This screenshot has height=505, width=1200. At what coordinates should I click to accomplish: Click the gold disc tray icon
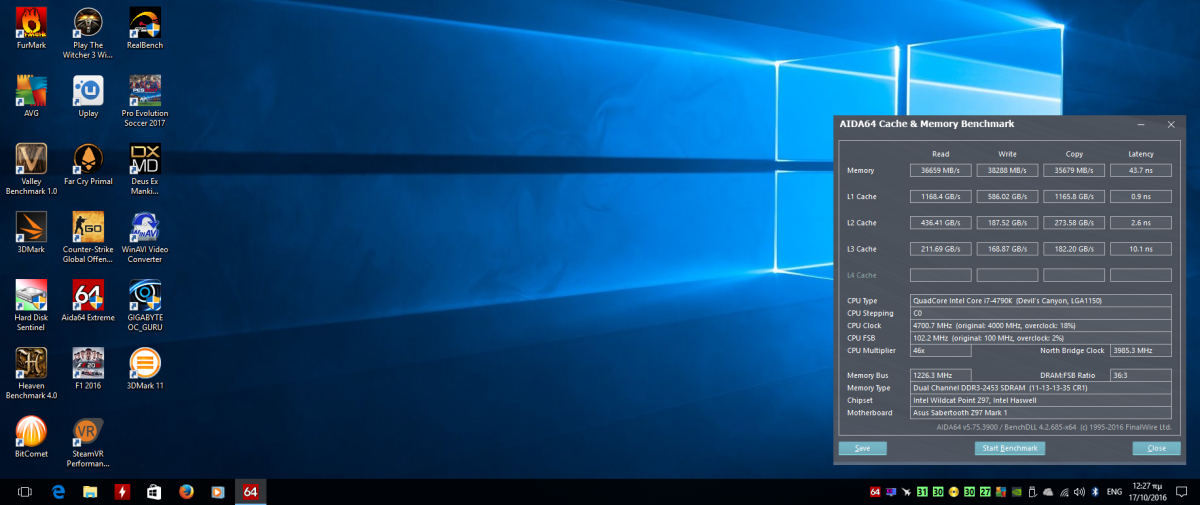point(954,492)
